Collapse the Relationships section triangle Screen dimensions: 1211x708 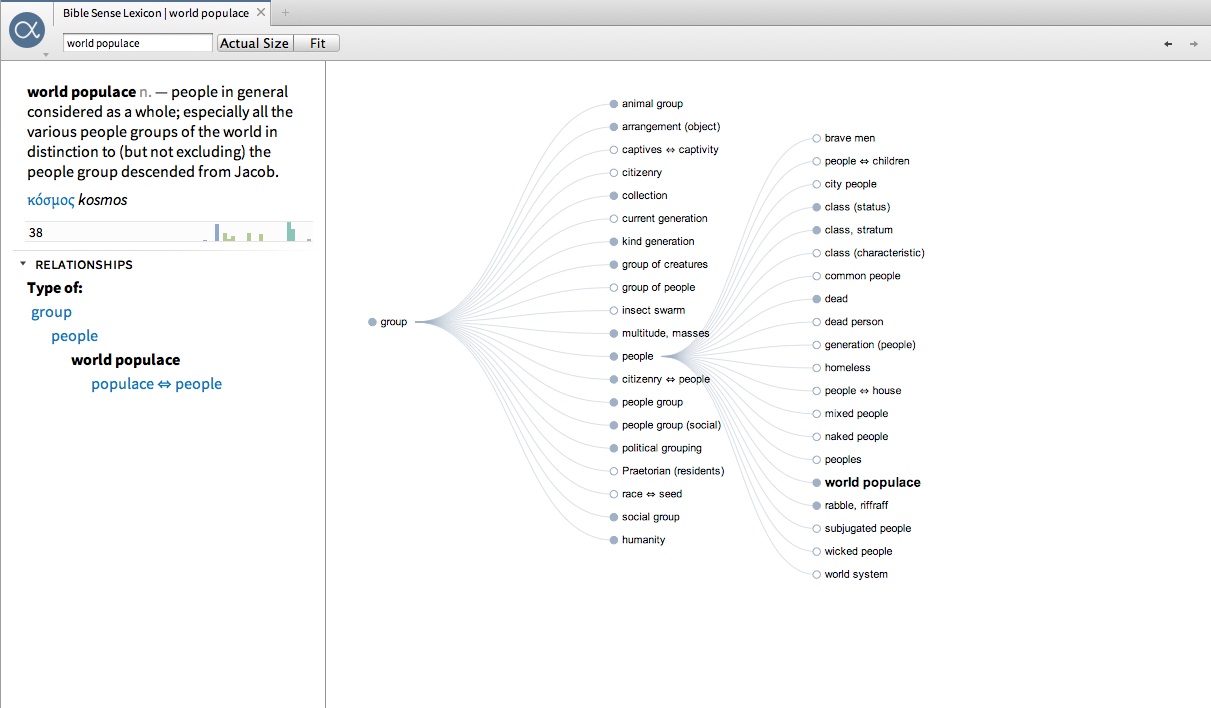[x=23, y=265]
